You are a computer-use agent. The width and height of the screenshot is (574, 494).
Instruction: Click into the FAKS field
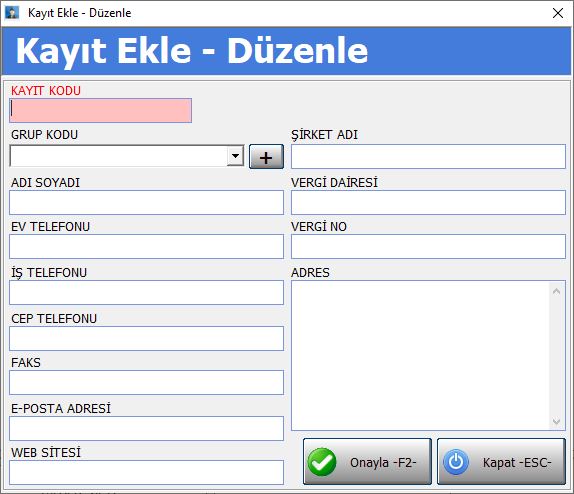coord(146,382)
